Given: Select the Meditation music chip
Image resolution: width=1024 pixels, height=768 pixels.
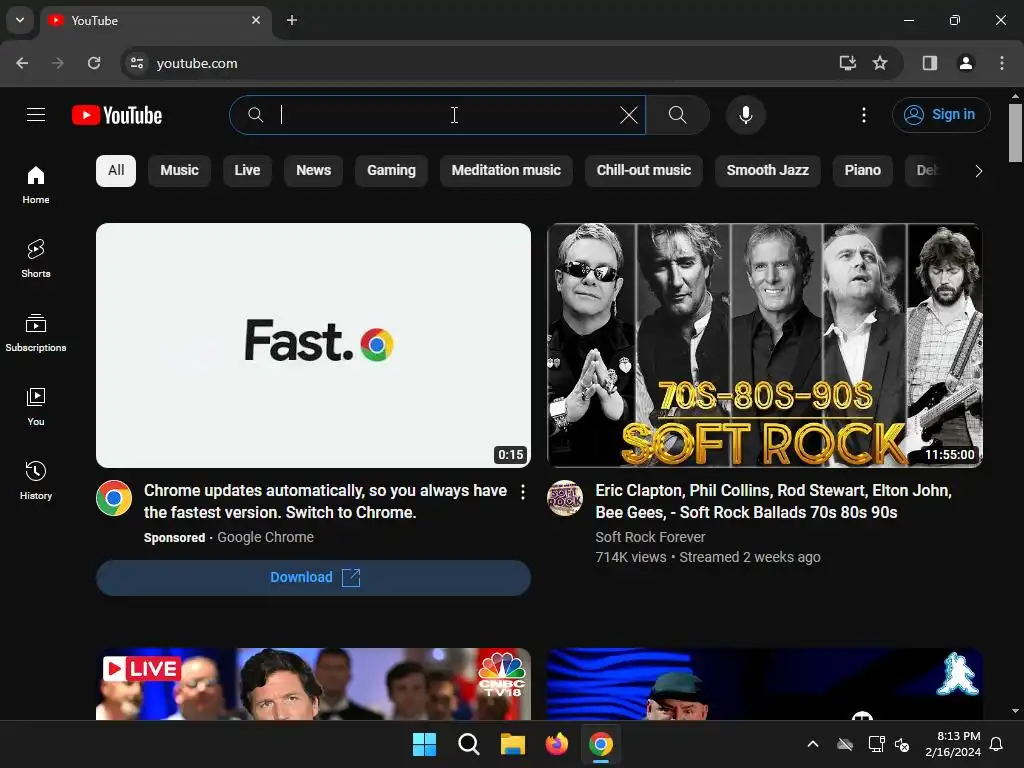Looking at the screenshot, I should 506,170.
